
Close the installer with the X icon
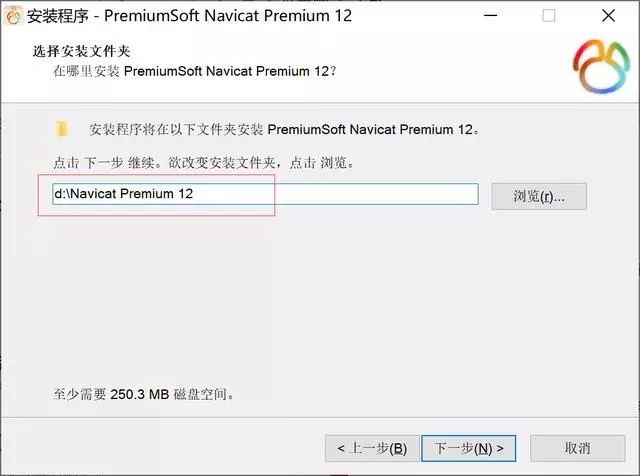[x=608, y=16]
